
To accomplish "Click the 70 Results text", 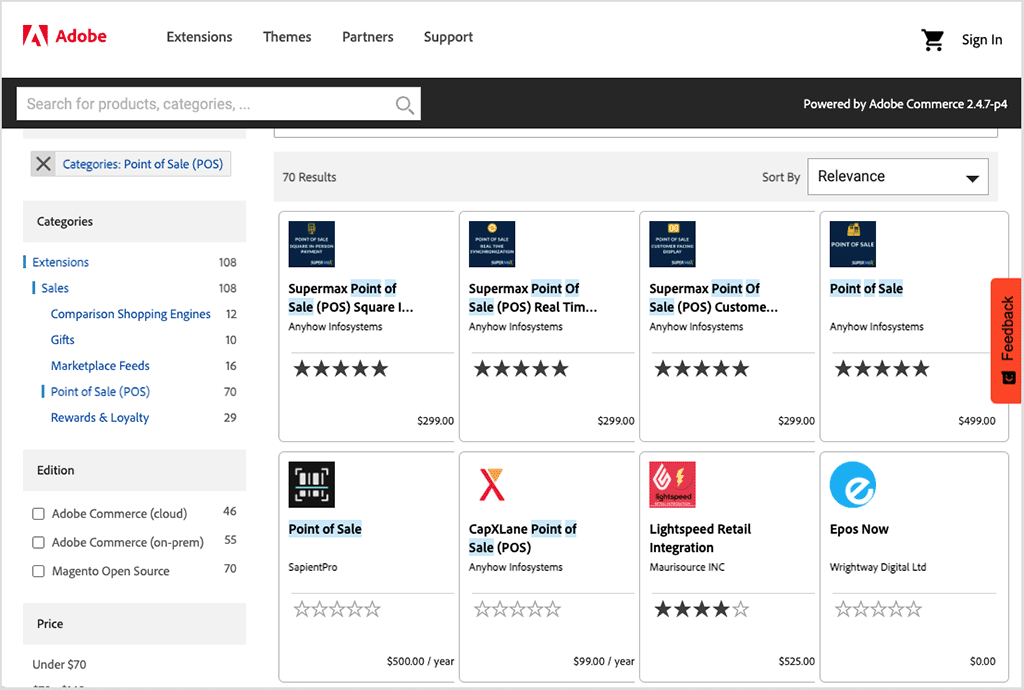I will [309, 178].
